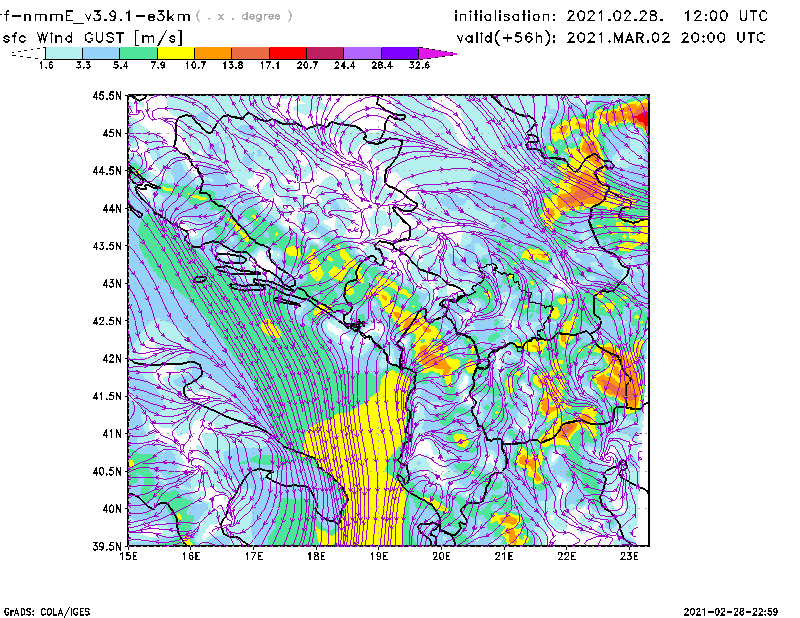Click the magenta arrow tip of the legend
The width and height of the screenshot is (800, 618).
pos(436,53)
